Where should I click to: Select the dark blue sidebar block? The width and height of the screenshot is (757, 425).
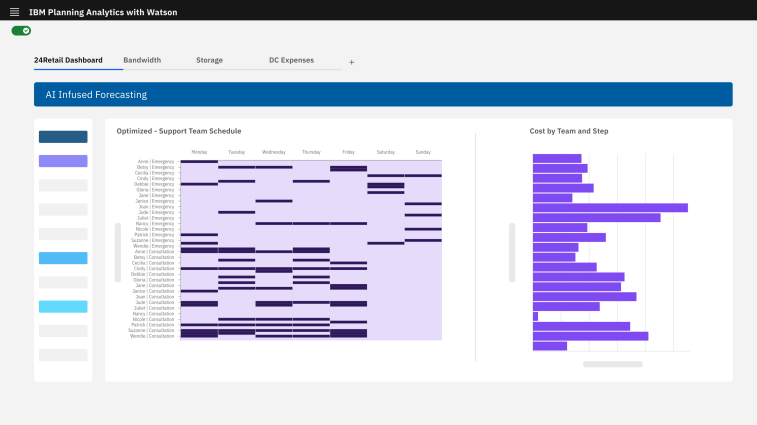(x=63, y=137)
